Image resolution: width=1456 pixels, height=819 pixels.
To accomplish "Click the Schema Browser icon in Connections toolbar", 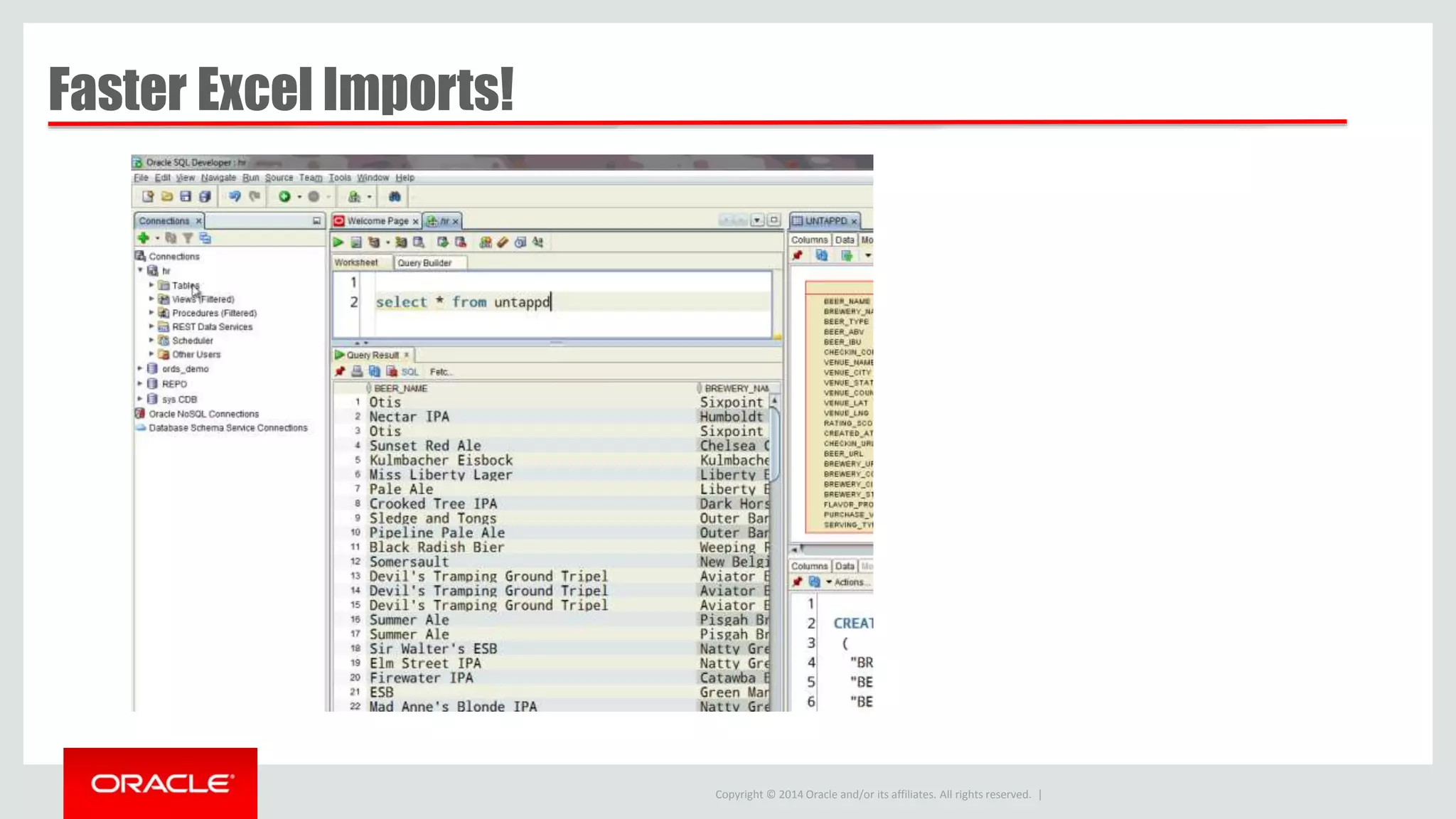I will point(205,238).
